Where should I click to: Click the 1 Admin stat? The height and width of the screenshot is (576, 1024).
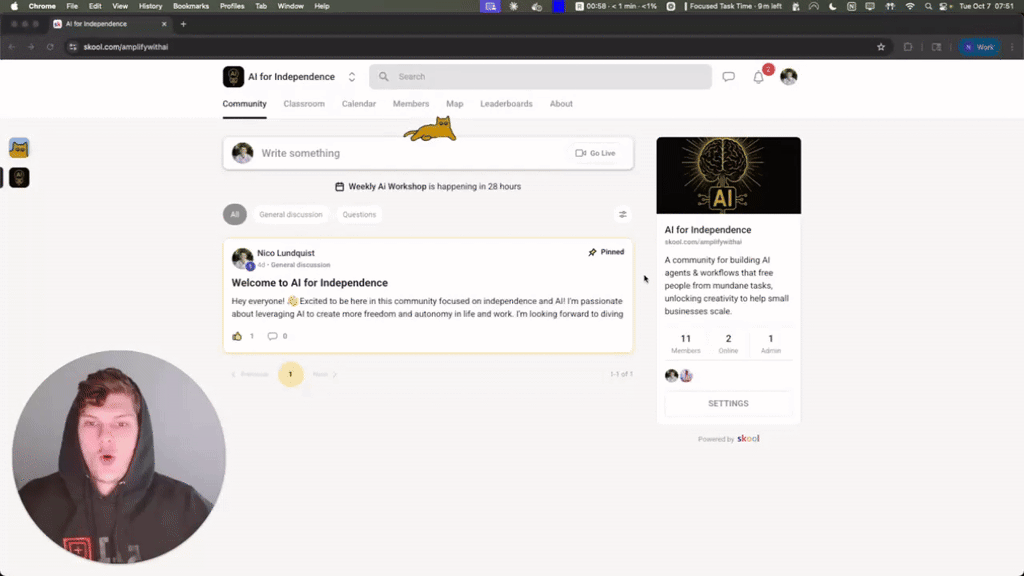(x=771, y=344)
